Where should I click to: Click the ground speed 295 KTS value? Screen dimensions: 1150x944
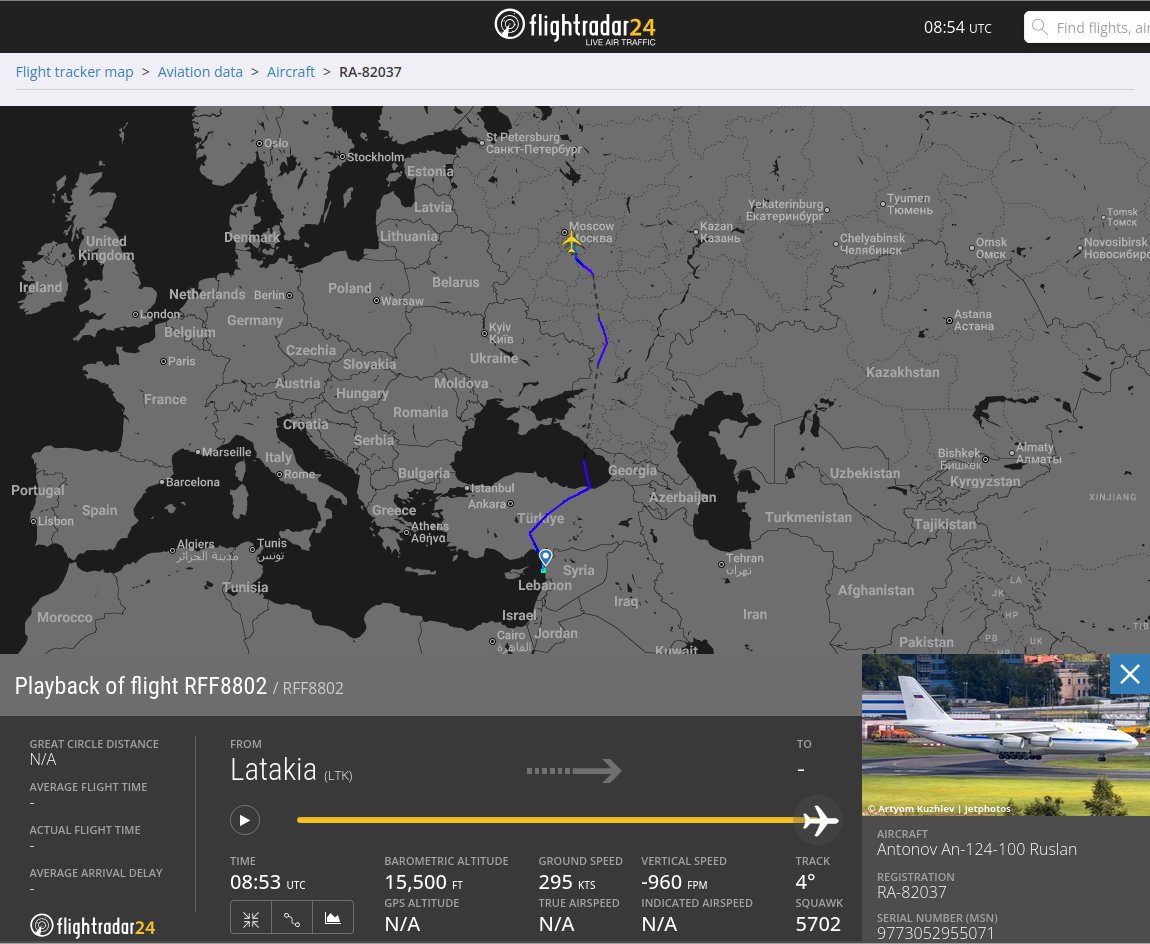tap(567, 882)
